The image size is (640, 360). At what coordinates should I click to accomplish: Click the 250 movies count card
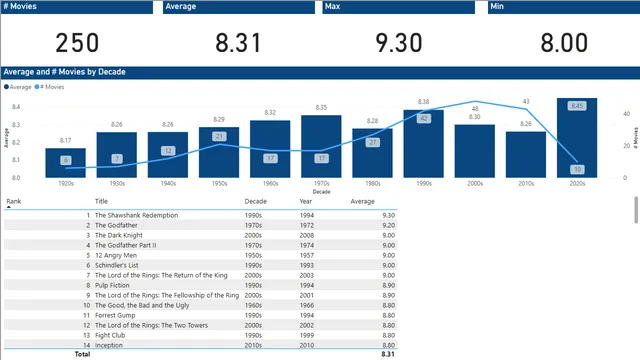pyautogui.click(x=77, y=43)
